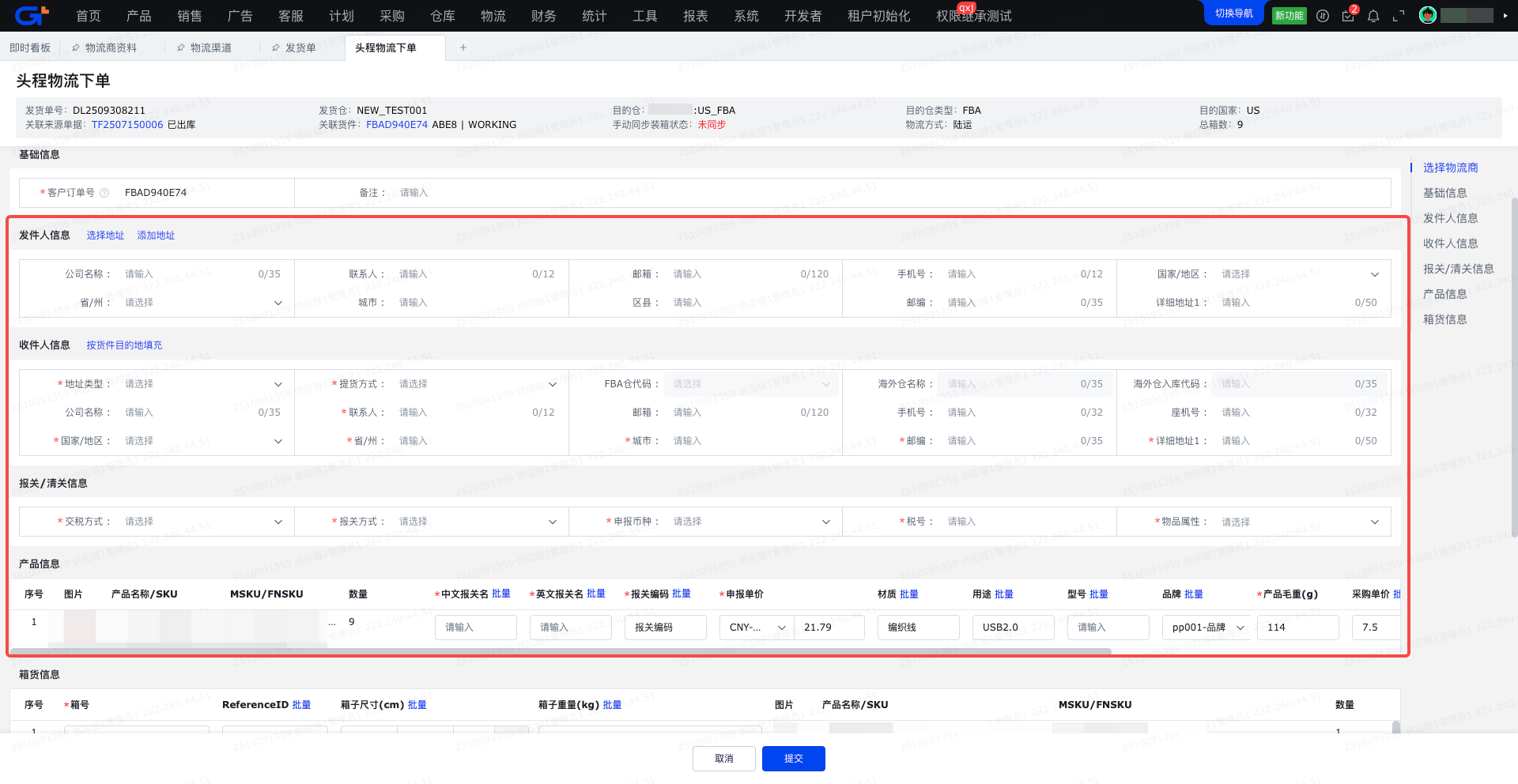Click 批量 link beside 报关编码
The width and height of the screenshot is (1518, 784).
click(682, 594)
